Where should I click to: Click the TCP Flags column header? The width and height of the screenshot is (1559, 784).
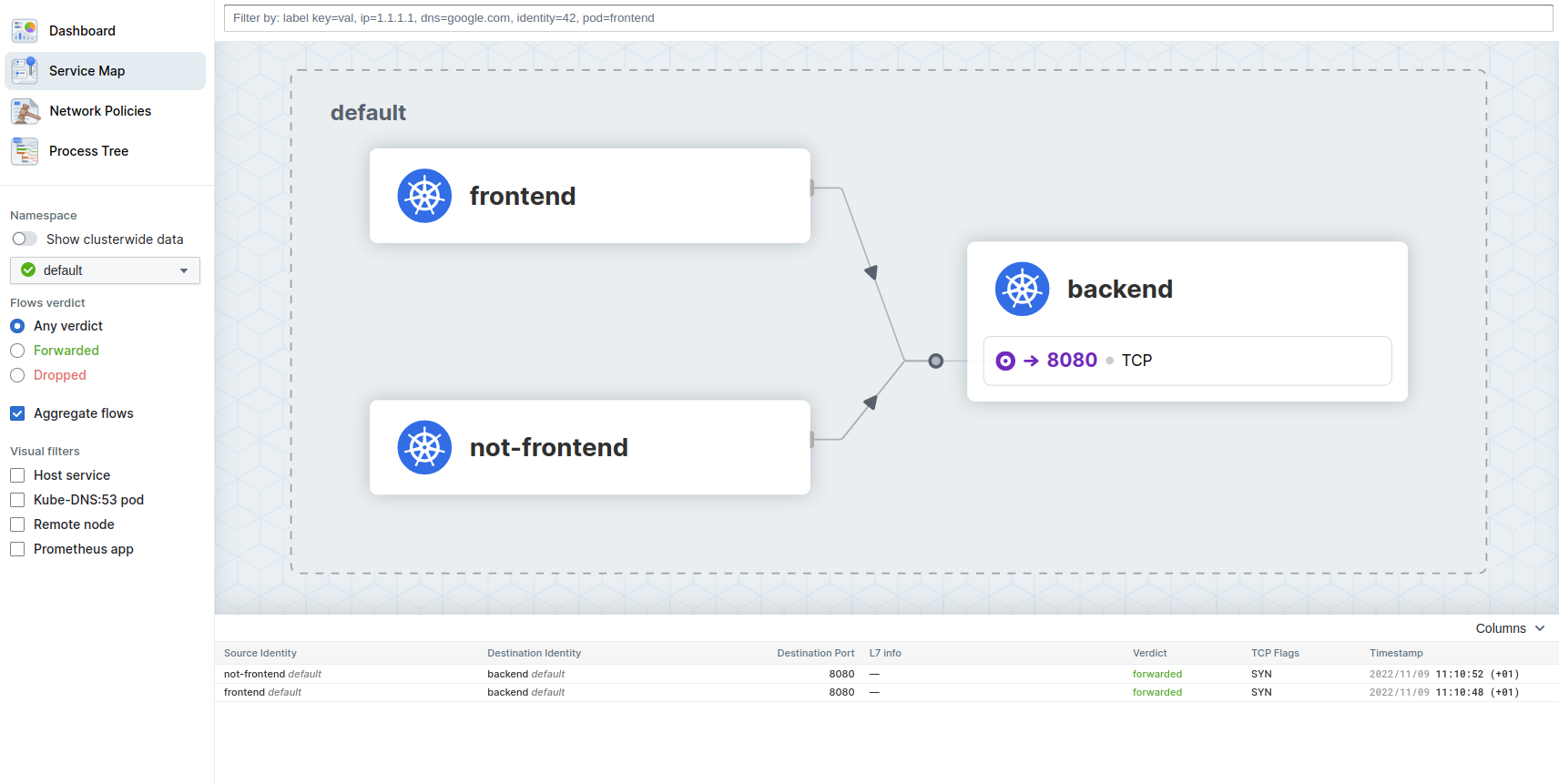[1275, 653]
